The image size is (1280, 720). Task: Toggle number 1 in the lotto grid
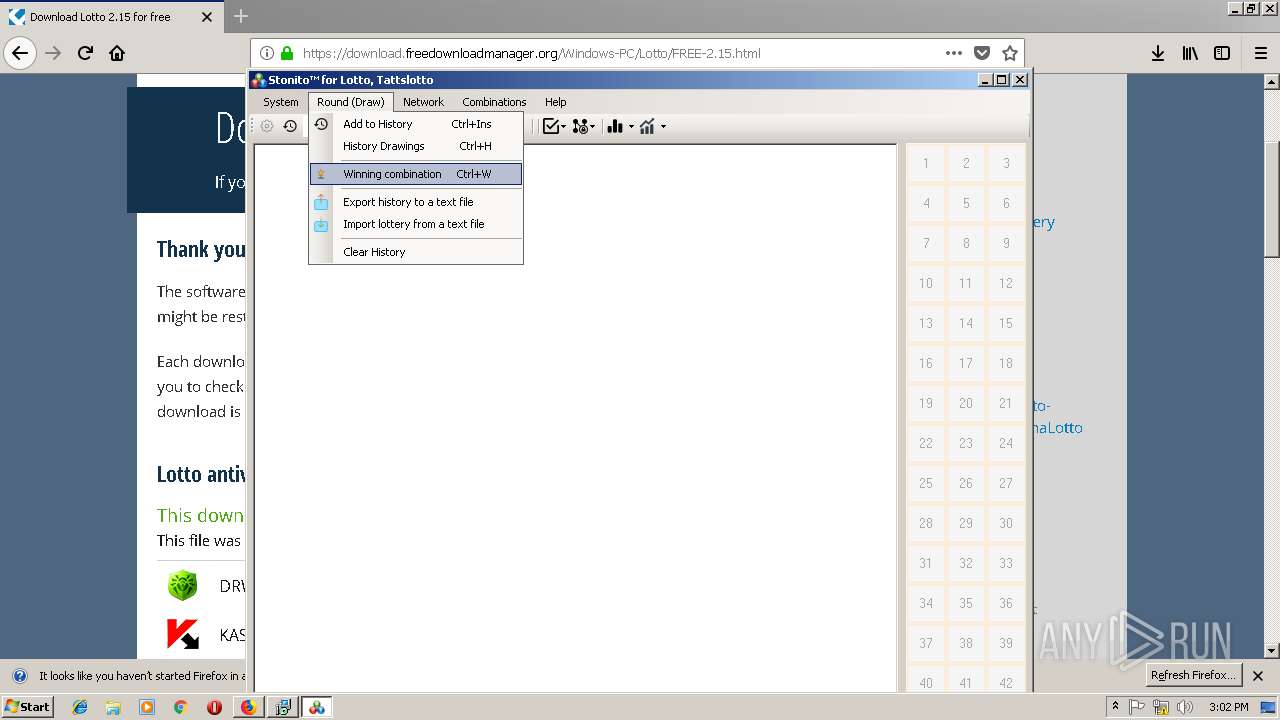(x=926, y=163)
